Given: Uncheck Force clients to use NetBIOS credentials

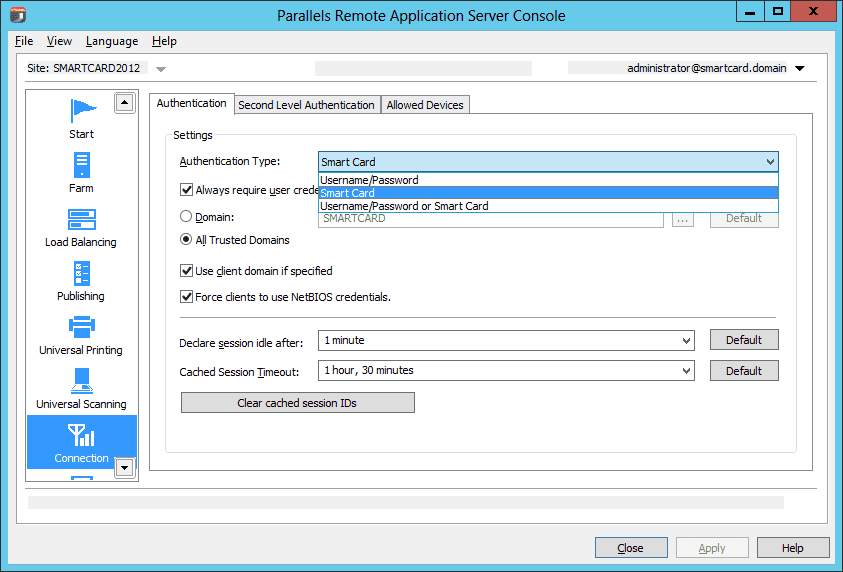Looking at the screenshot, I should (x=186, y=296).
